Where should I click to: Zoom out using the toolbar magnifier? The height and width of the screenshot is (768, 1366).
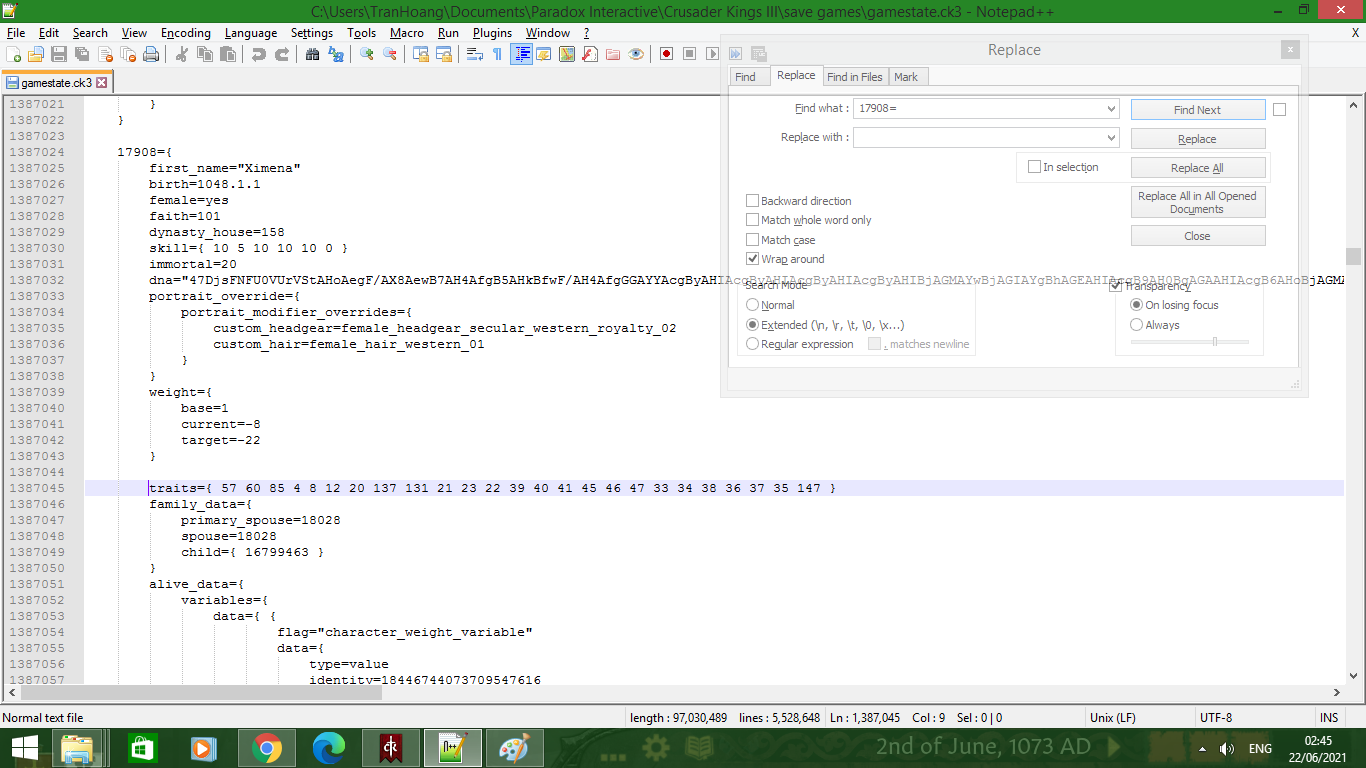[x=390, y=54]
